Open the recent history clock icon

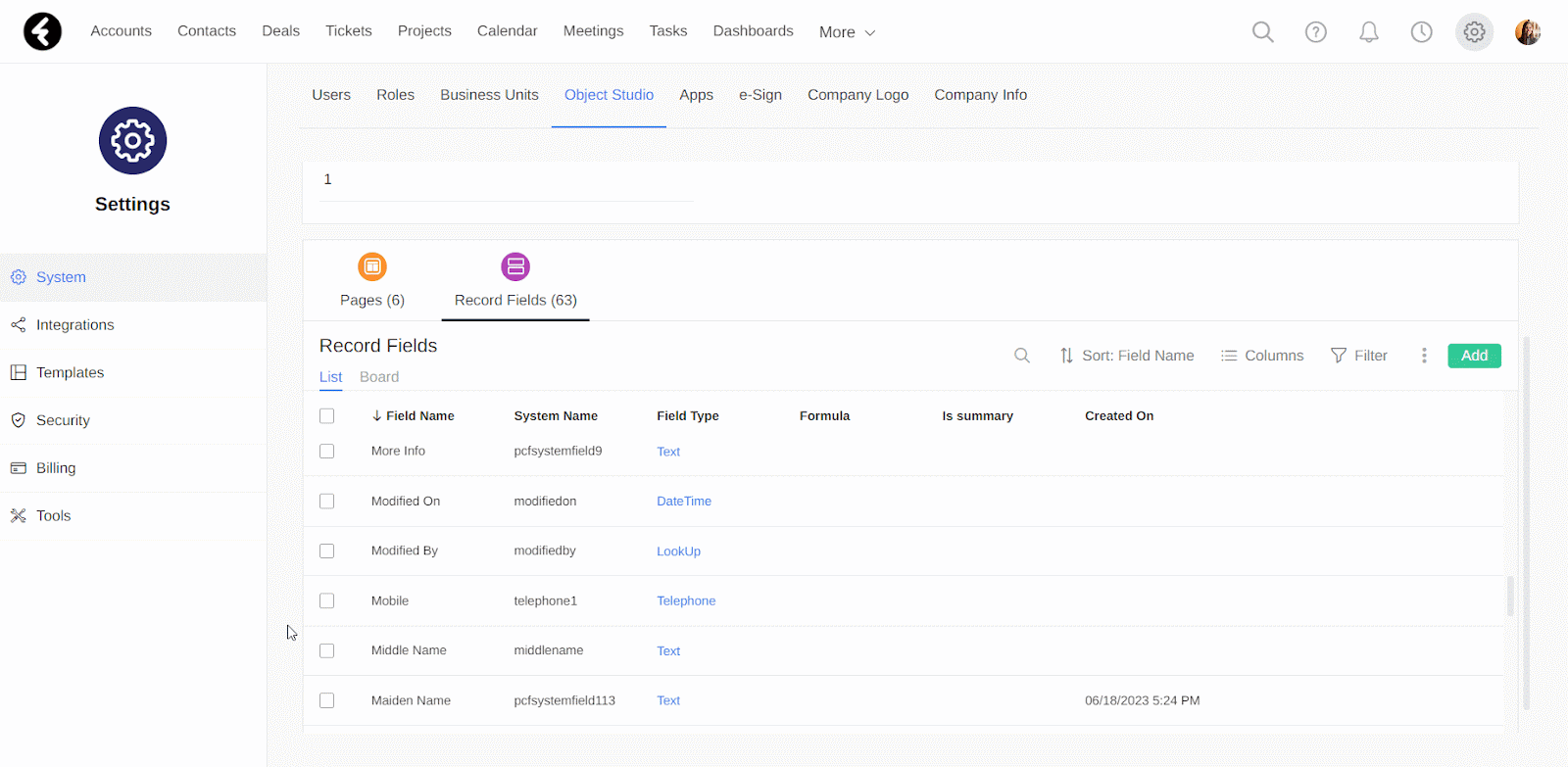pyautogui.click(x=1421, y=32)
